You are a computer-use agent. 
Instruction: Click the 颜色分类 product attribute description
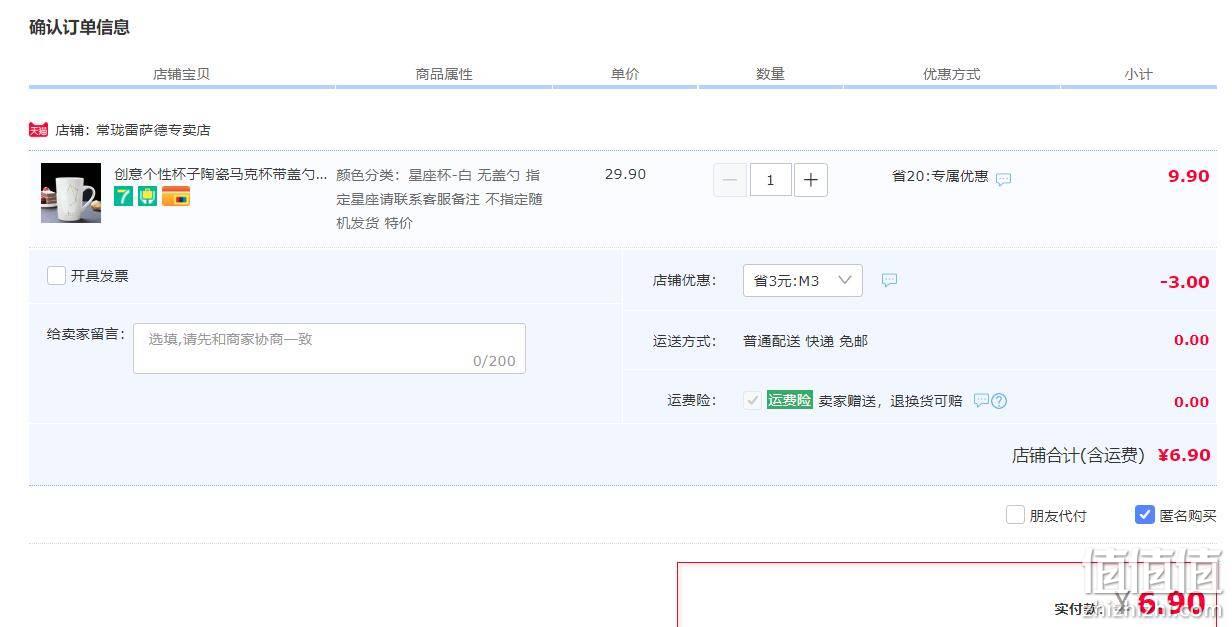[440, 199]
